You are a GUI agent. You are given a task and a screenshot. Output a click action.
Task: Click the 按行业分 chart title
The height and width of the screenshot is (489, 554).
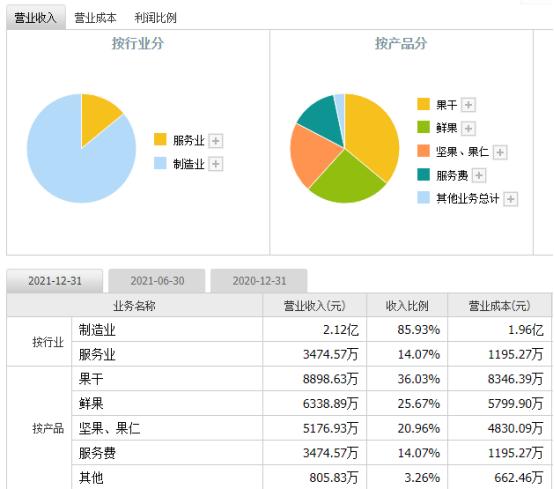[x=137, y=43]
